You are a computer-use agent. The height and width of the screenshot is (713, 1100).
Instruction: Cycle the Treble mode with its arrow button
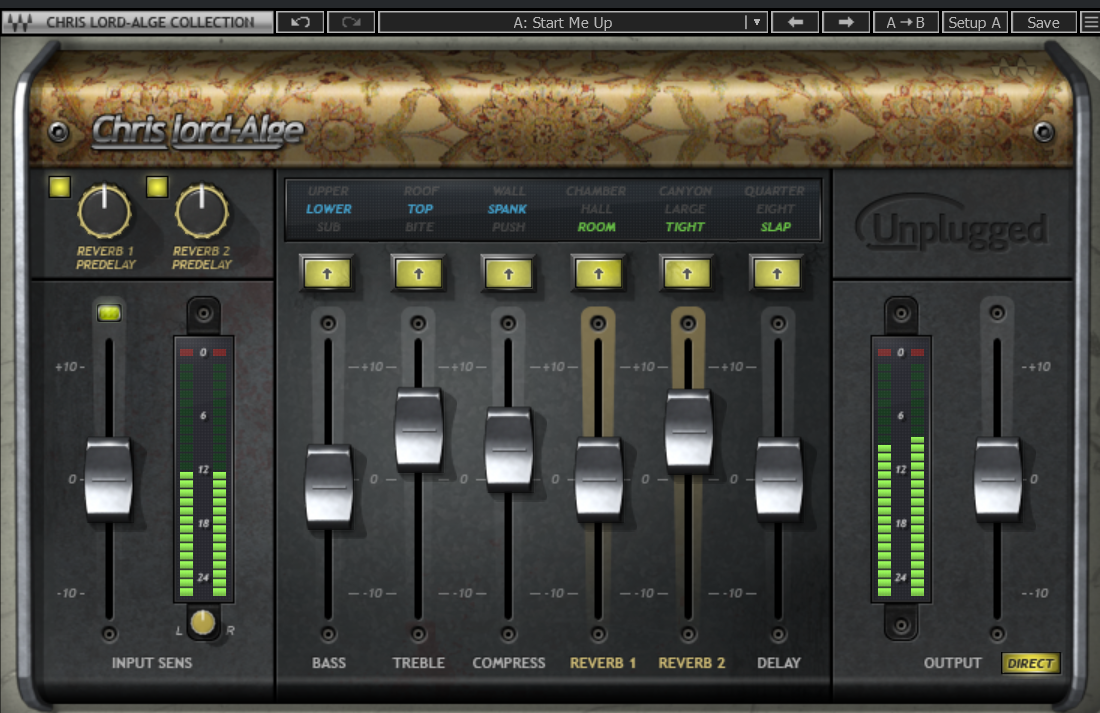click(x=418, y=274)
